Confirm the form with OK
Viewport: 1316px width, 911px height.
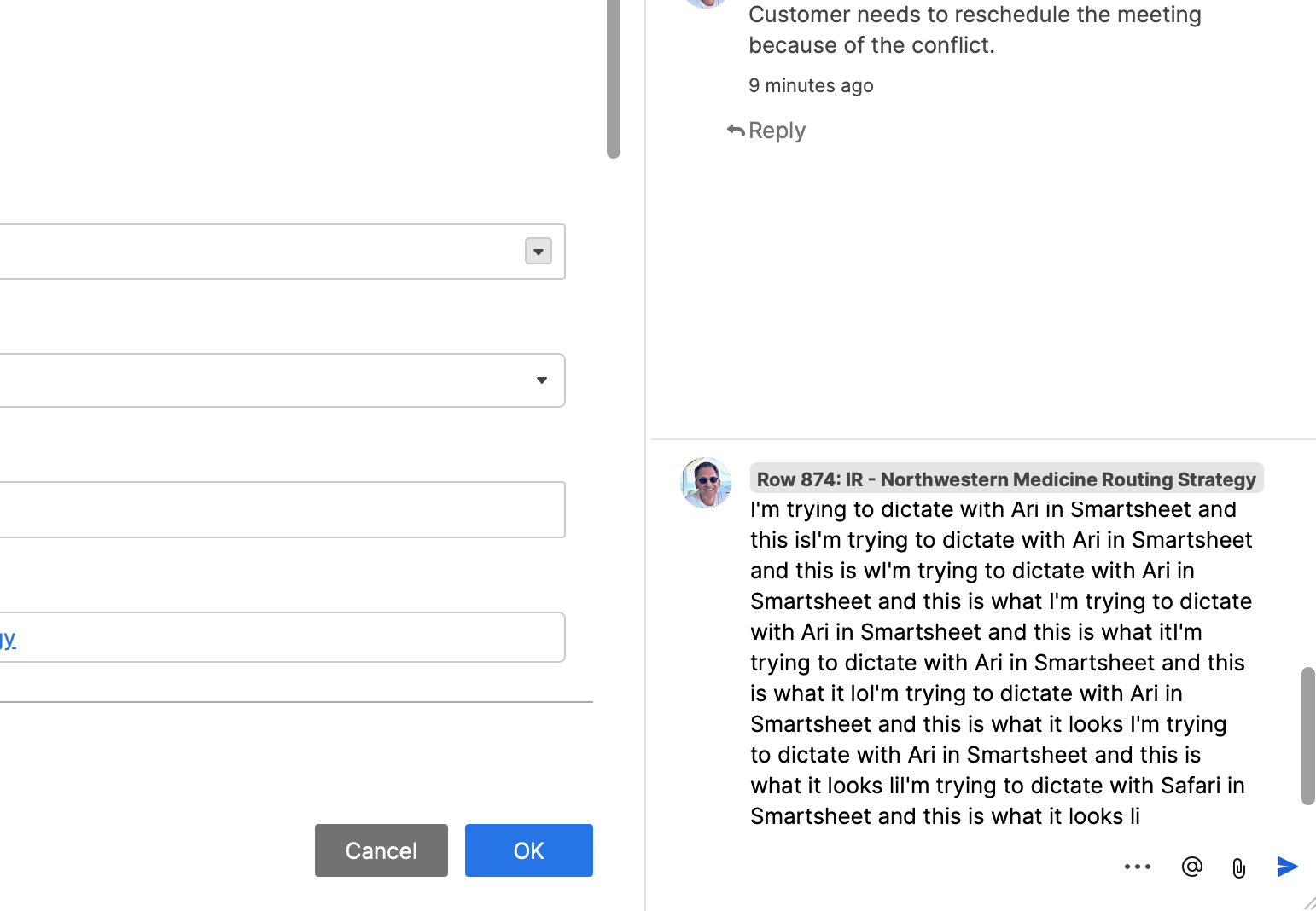coord(529,850)
